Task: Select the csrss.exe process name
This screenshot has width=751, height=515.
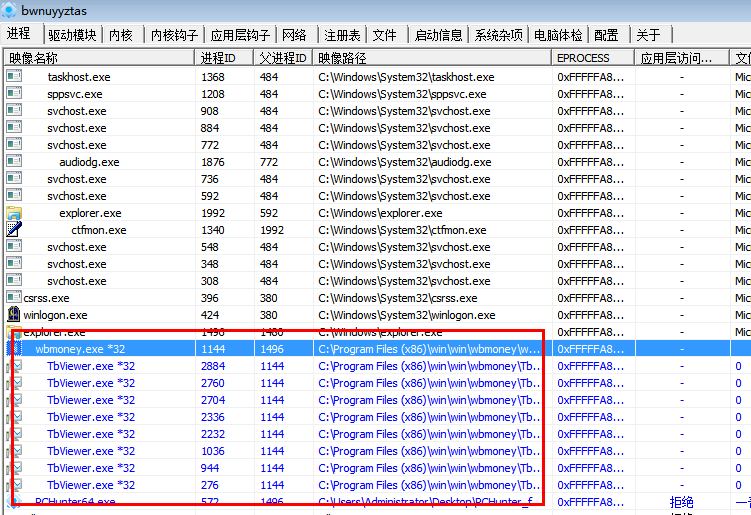Action: [x=46, y=298]
